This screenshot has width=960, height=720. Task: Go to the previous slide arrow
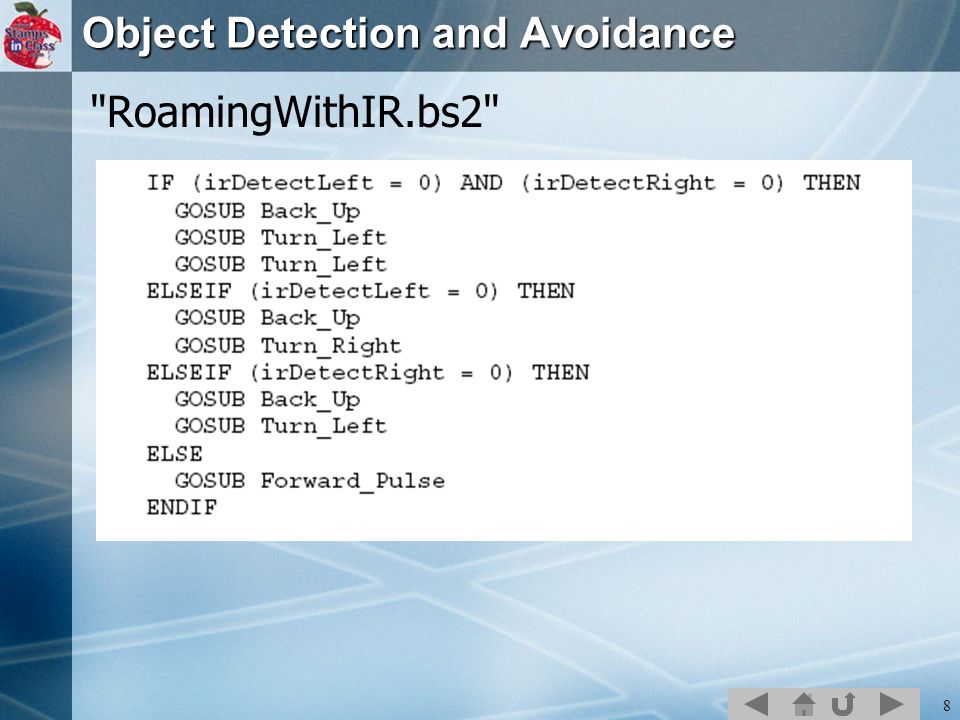[x=756, y=704]
